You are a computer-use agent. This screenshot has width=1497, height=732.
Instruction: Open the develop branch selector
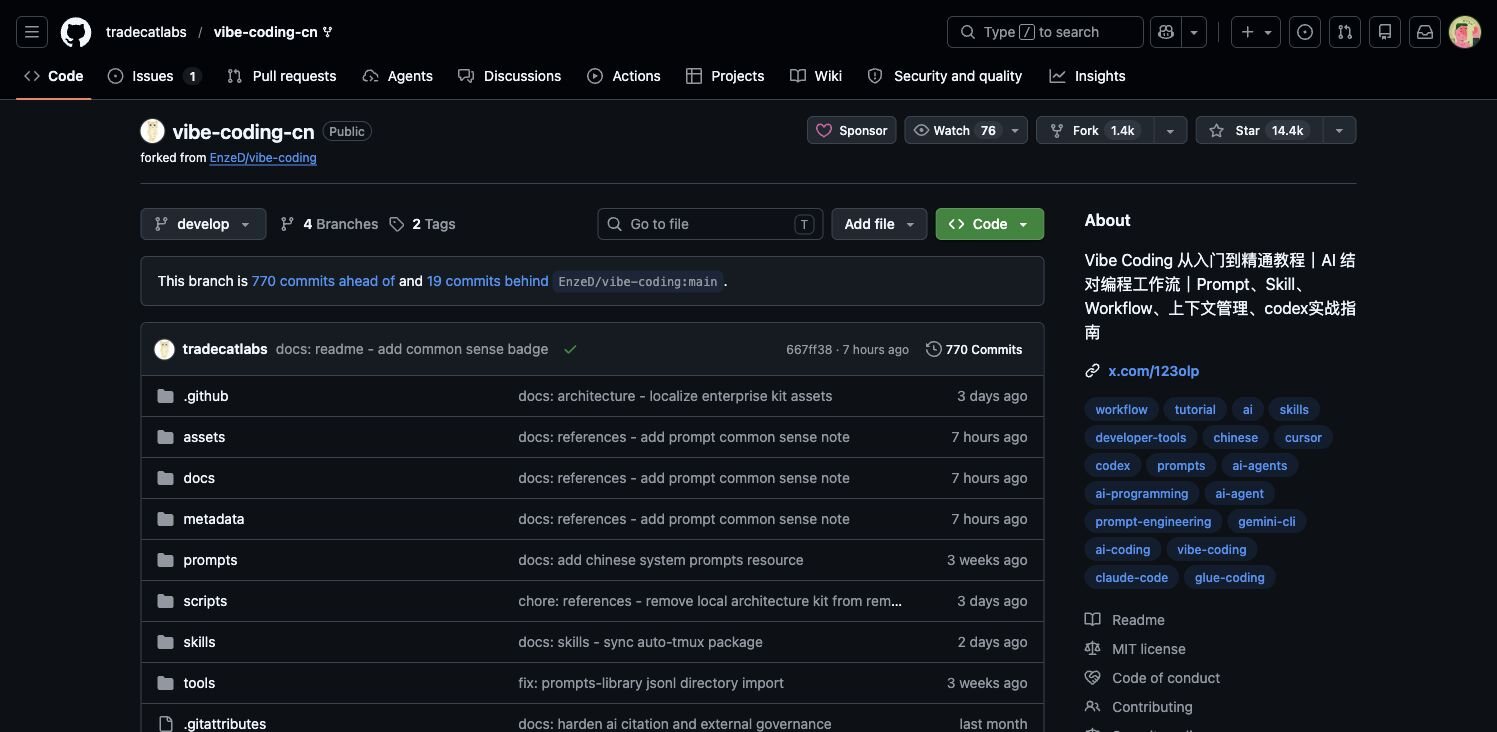pyautogui.click(x=203, y=224)
